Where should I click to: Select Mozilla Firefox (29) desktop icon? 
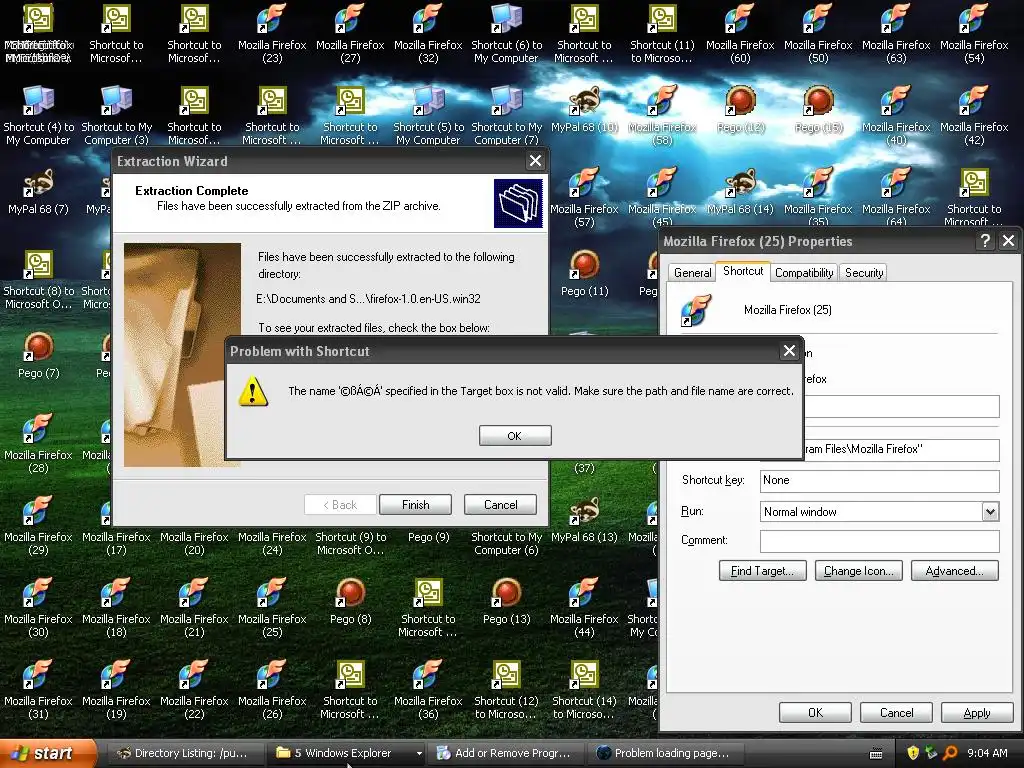[39, 526]
